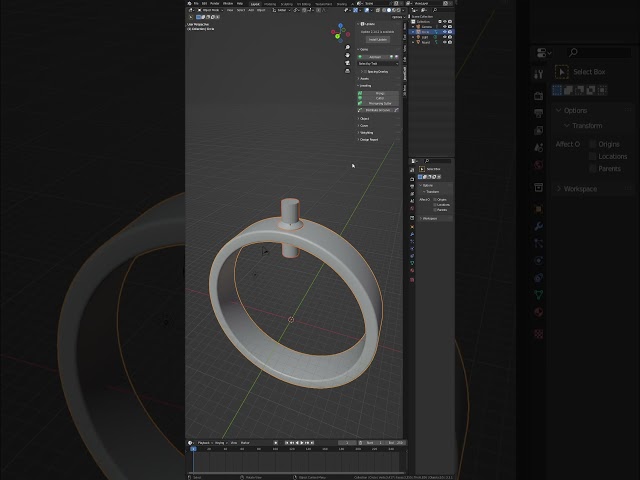This screenshot has width=640, height=480.
Task: Select solid viewport shading
Action: [x=389, y=10]
